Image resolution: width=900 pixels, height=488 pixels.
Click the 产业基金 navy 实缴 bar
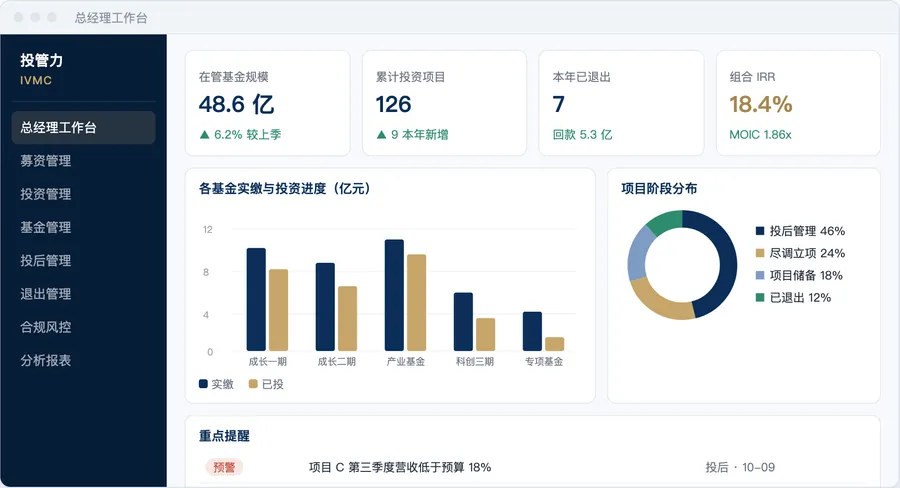[x=394, y=295]
